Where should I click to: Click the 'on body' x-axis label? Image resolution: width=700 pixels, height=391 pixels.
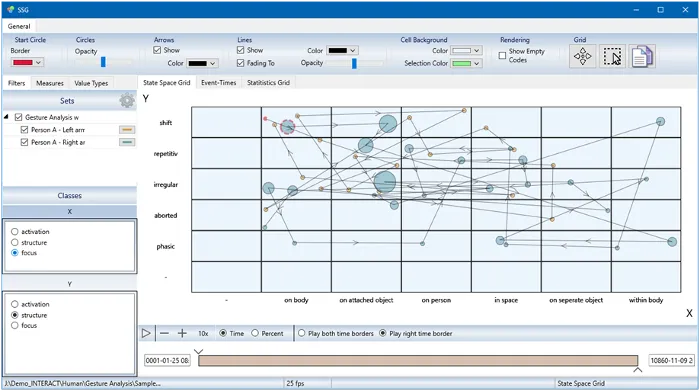(x=296, y=300)
